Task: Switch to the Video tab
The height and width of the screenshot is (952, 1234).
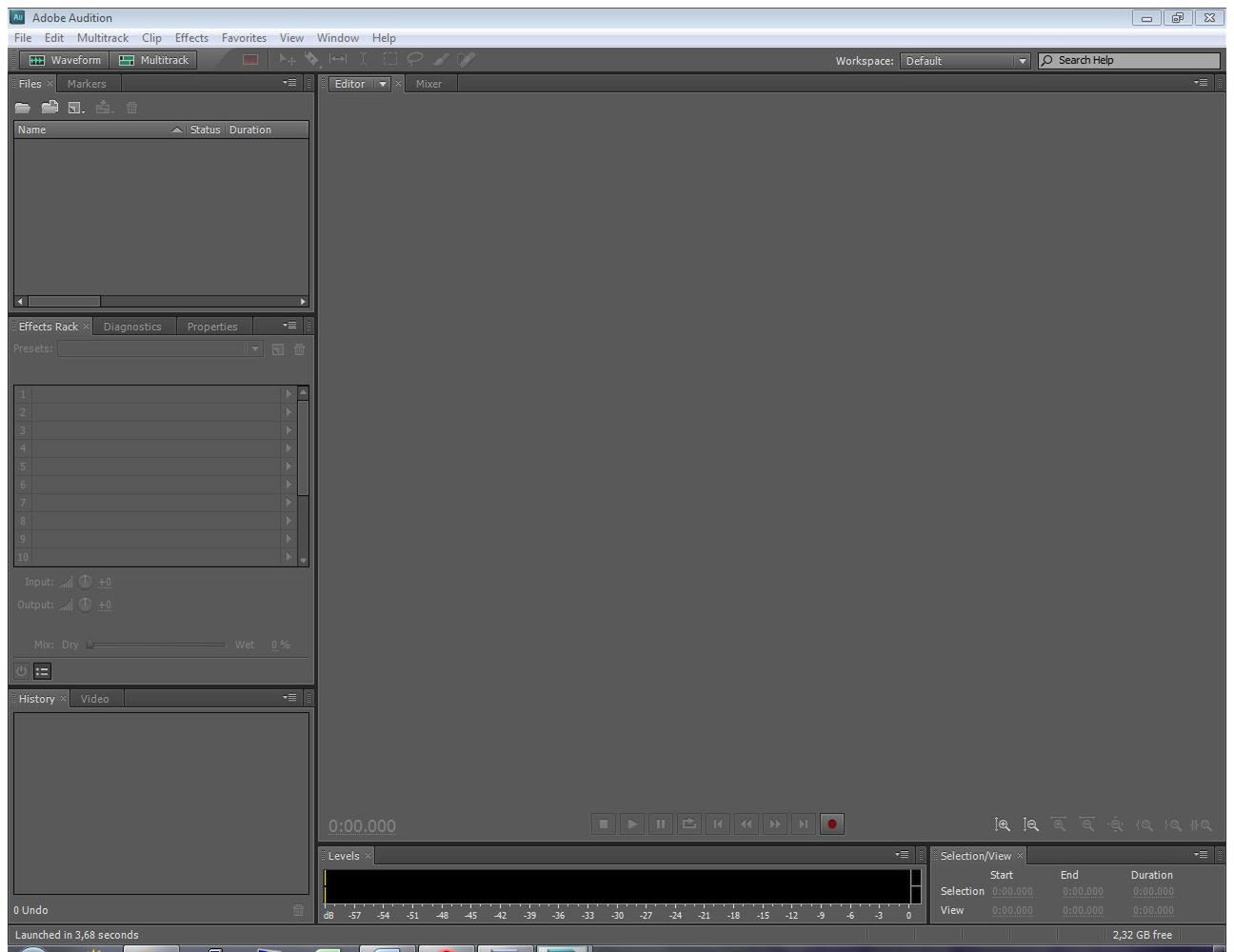Action: click(x=94, y=699)
